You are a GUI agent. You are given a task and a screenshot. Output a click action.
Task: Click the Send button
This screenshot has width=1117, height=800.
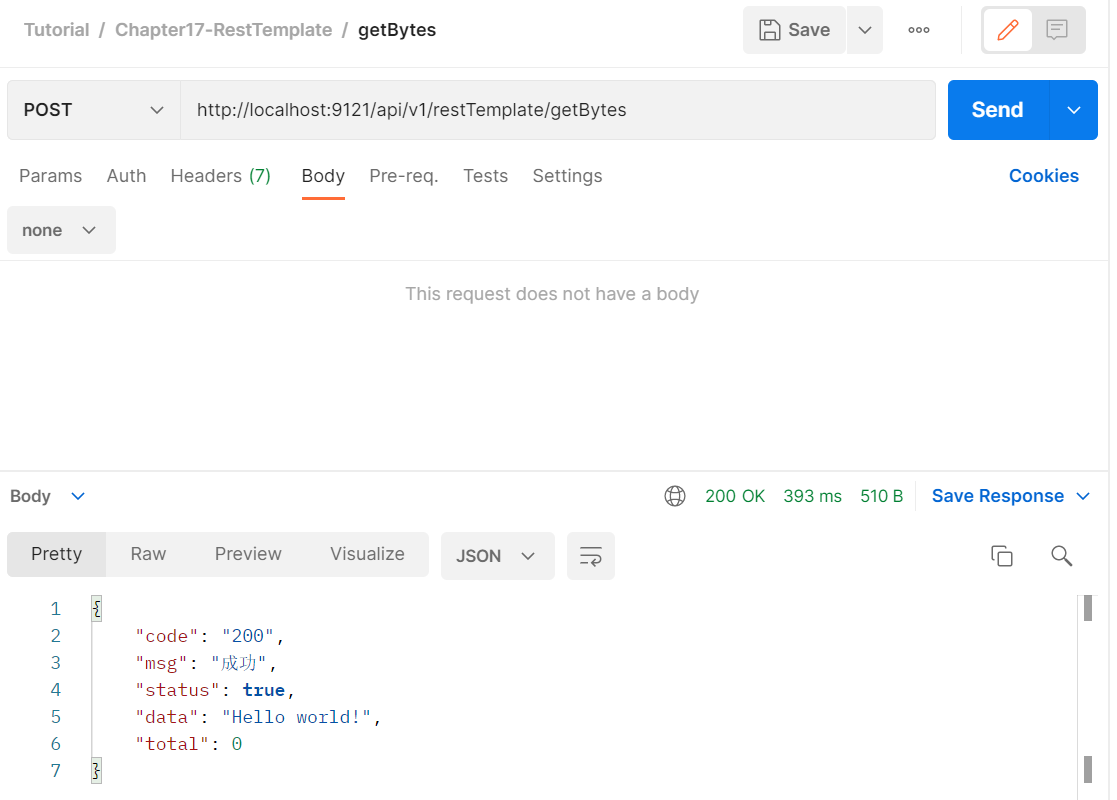(997, 110)
